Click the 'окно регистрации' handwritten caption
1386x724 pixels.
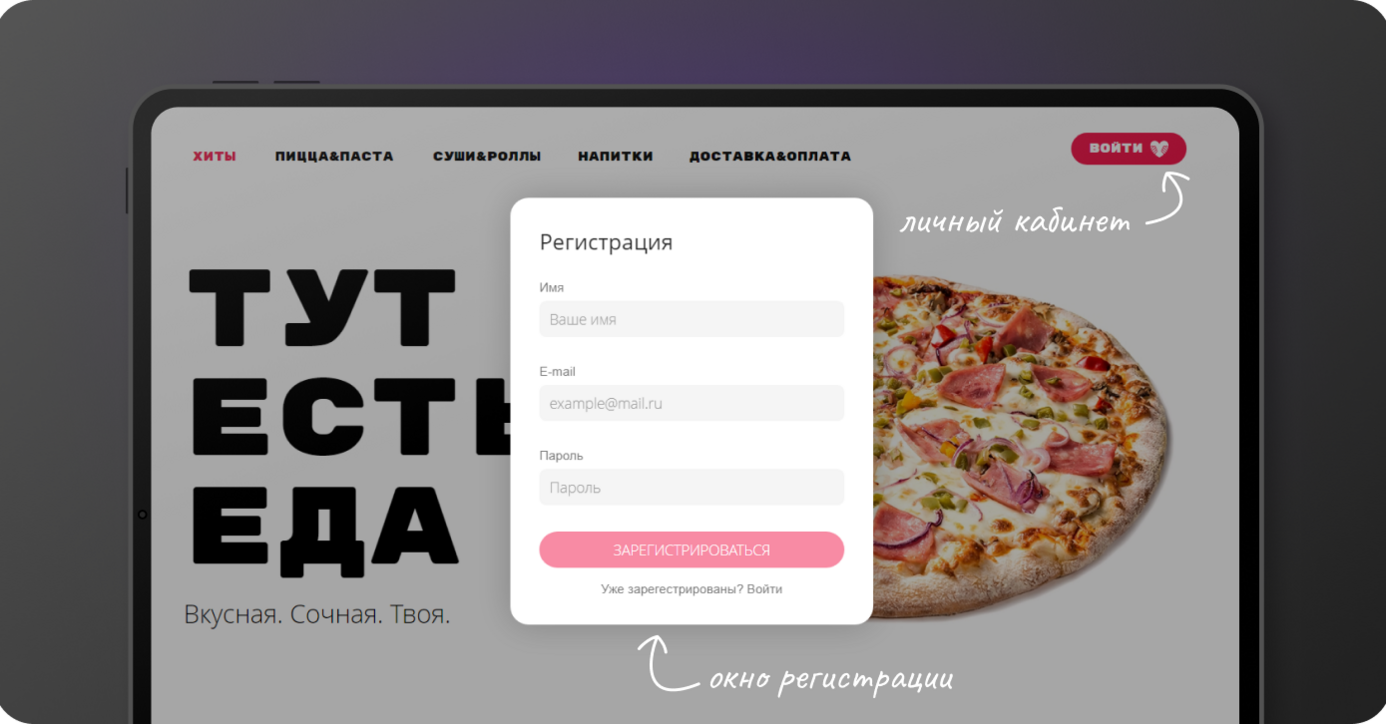(x=830, y=680)
